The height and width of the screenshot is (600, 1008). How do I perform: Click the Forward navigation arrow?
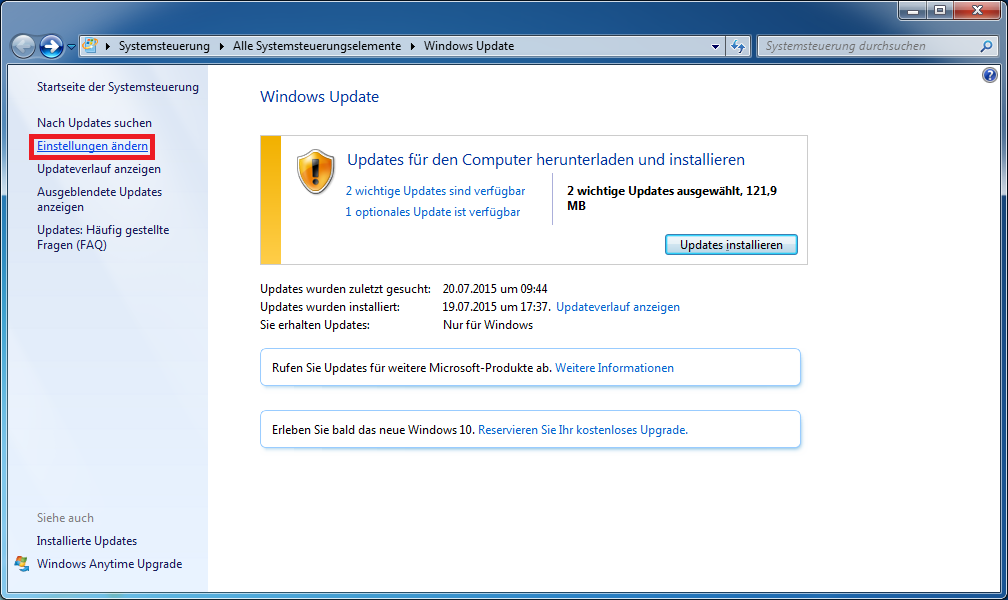point(51,46)
